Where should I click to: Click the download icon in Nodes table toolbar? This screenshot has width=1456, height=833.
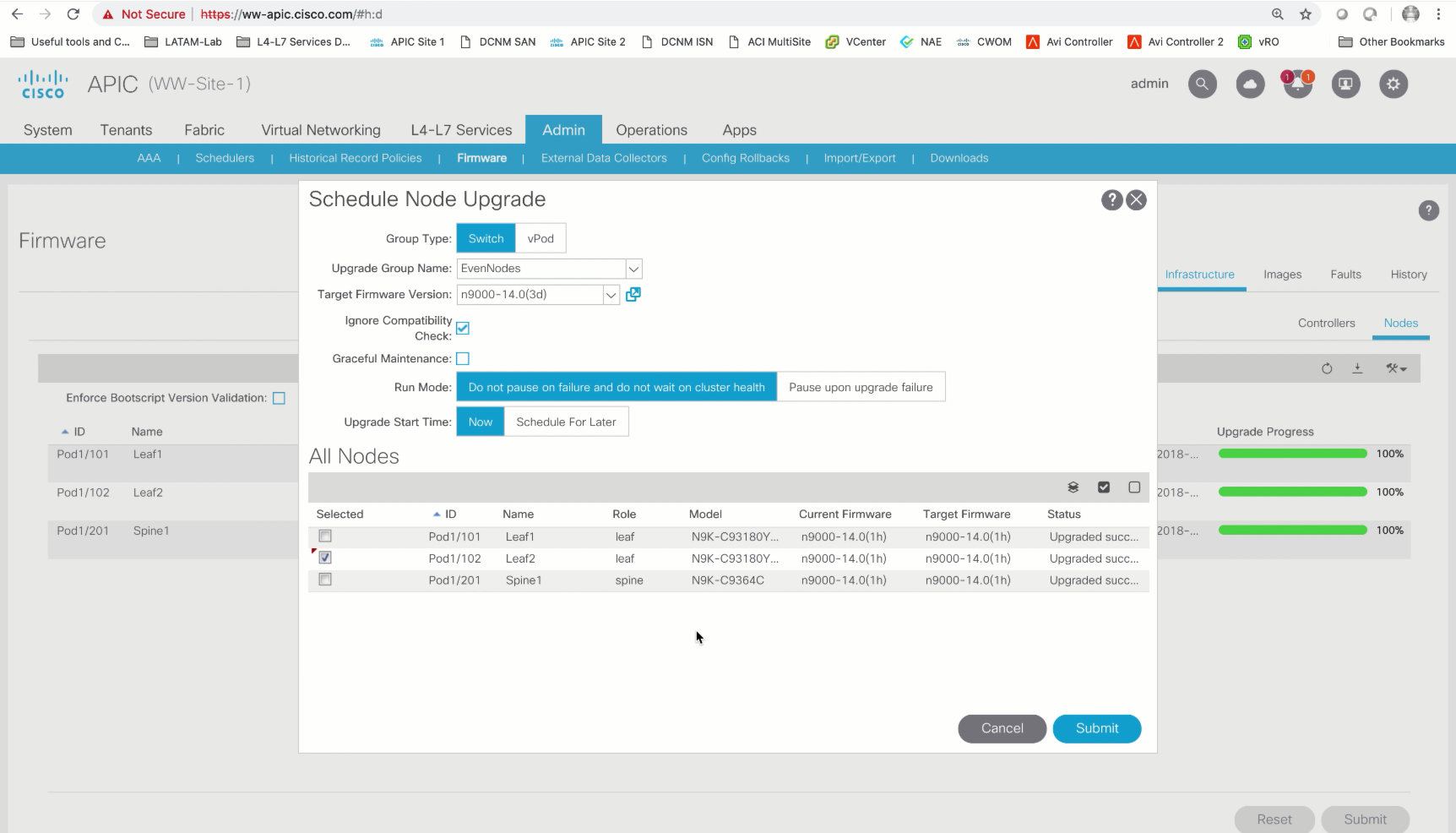[x=1358, y=368]
